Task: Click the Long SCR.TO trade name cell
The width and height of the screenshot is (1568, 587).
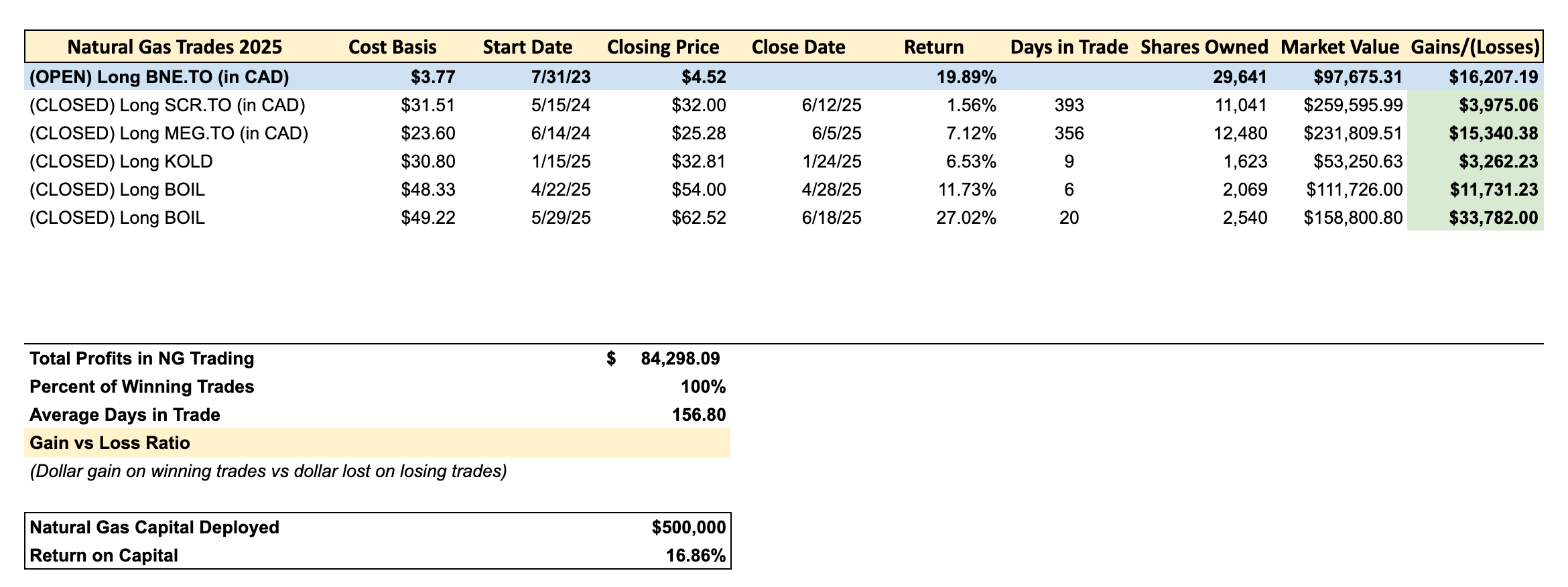Action: (x=168, y=105)
